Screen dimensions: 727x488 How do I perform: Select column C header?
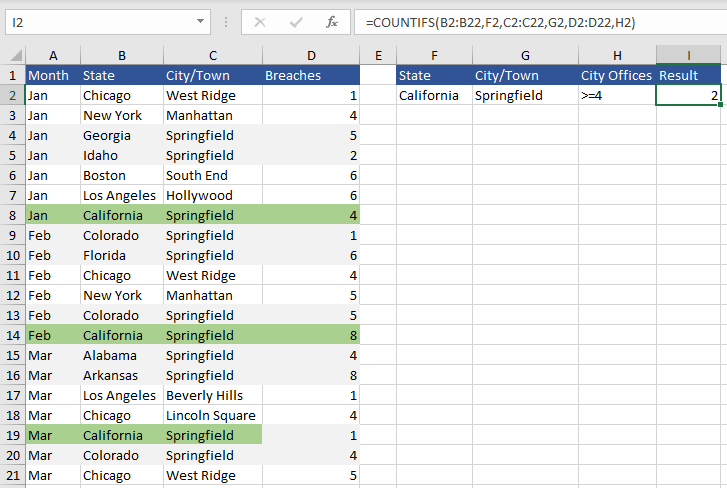click(x=213, y=56)
